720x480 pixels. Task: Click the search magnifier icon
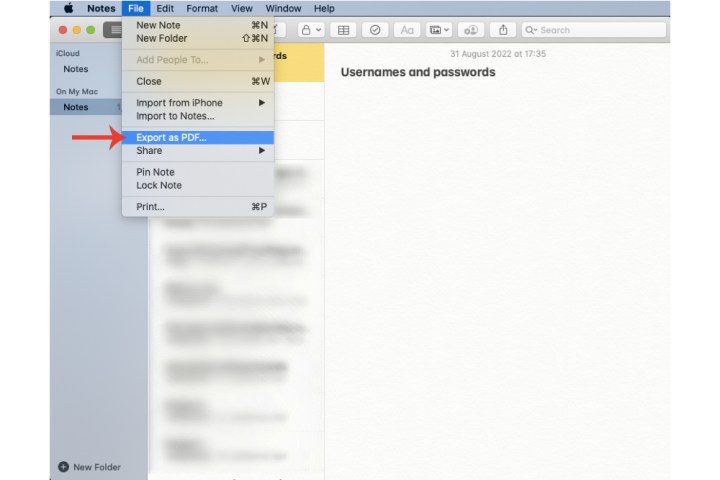coord(530,30)
